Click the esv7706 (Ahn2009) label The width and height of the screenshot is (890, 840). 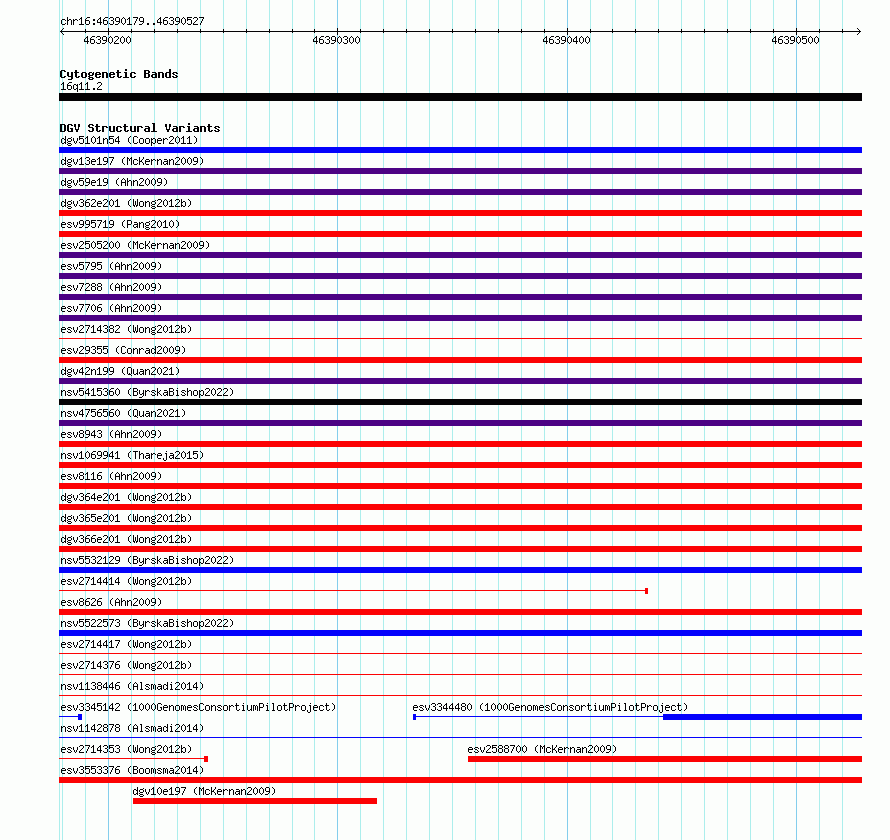[x=111, y=308]
